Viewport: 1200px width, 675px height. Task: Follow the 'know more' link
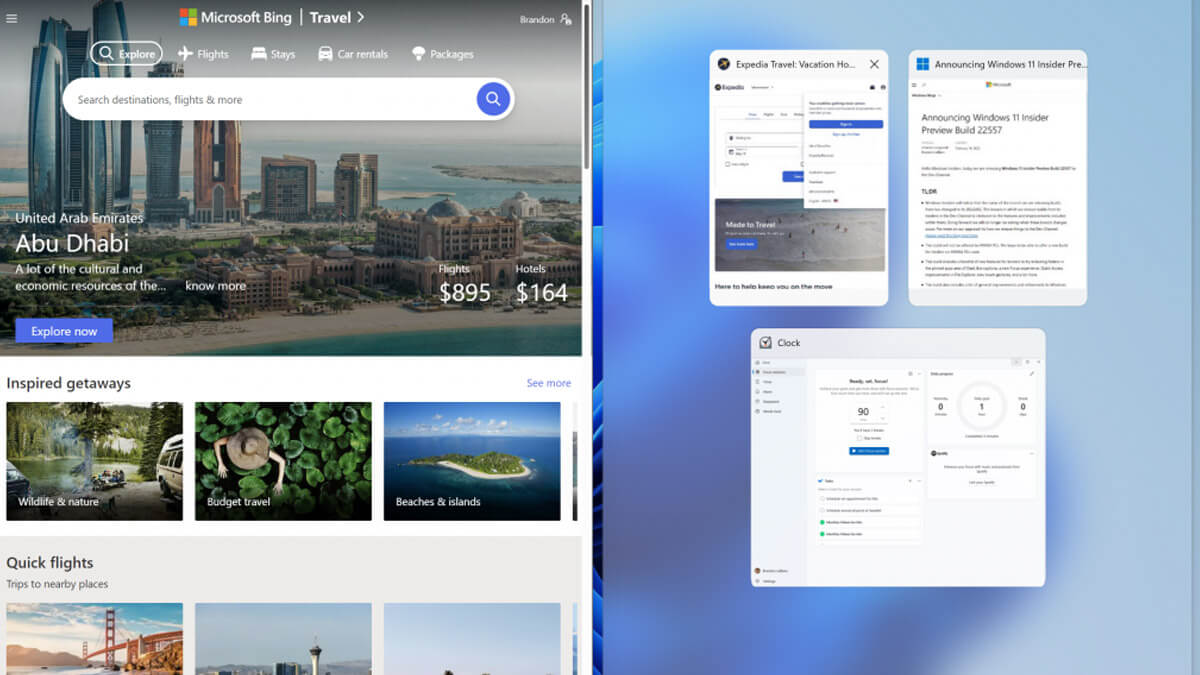tap(215, 286)
